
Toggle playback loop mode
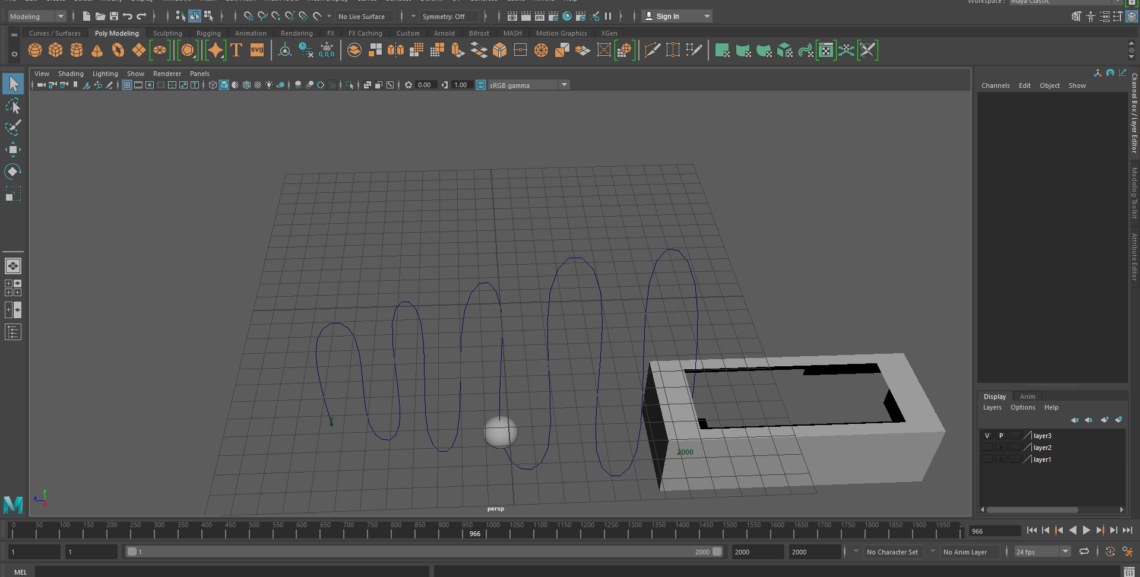pyautogui.click(x=1084, y=552)
